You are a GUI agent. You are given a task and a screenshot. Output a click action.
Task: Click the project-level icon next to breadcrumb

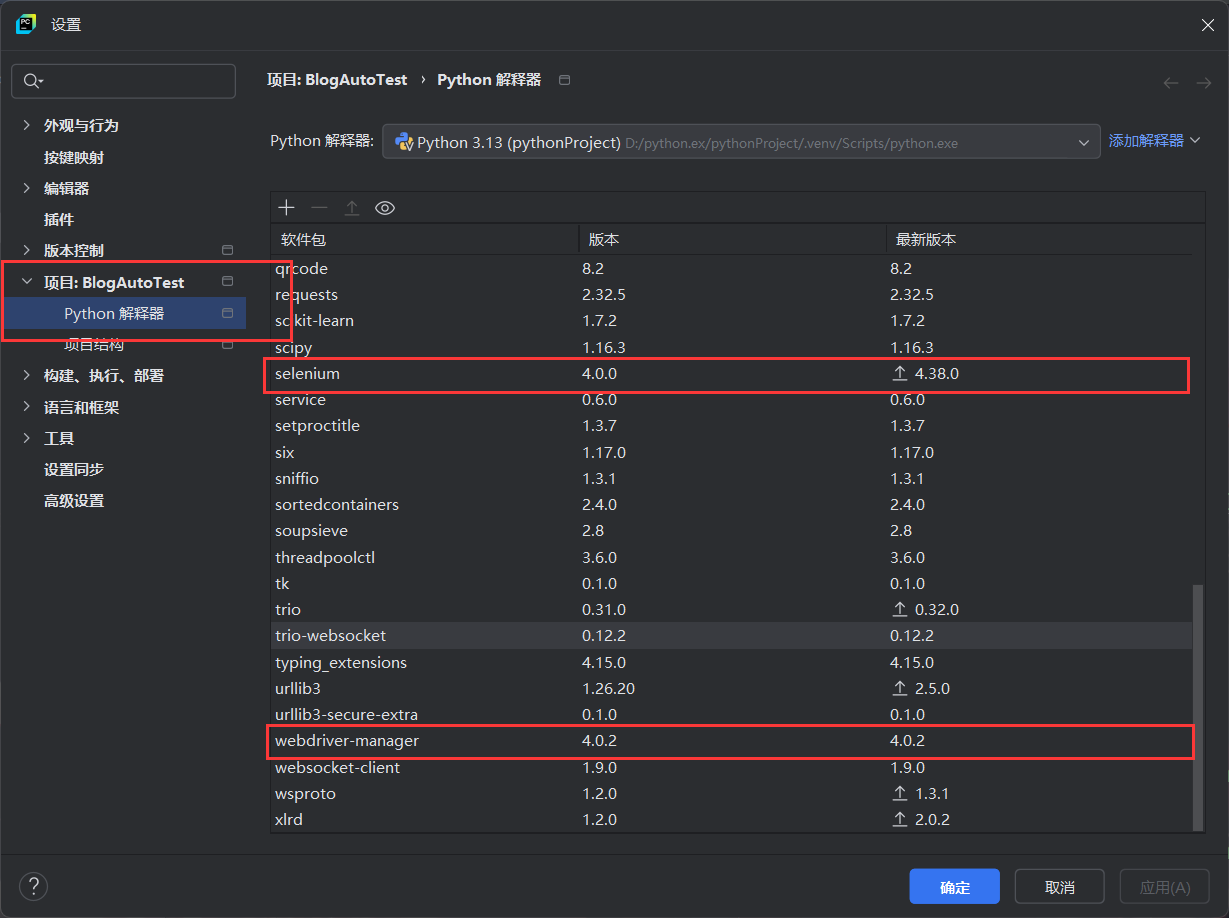[565, 80]
